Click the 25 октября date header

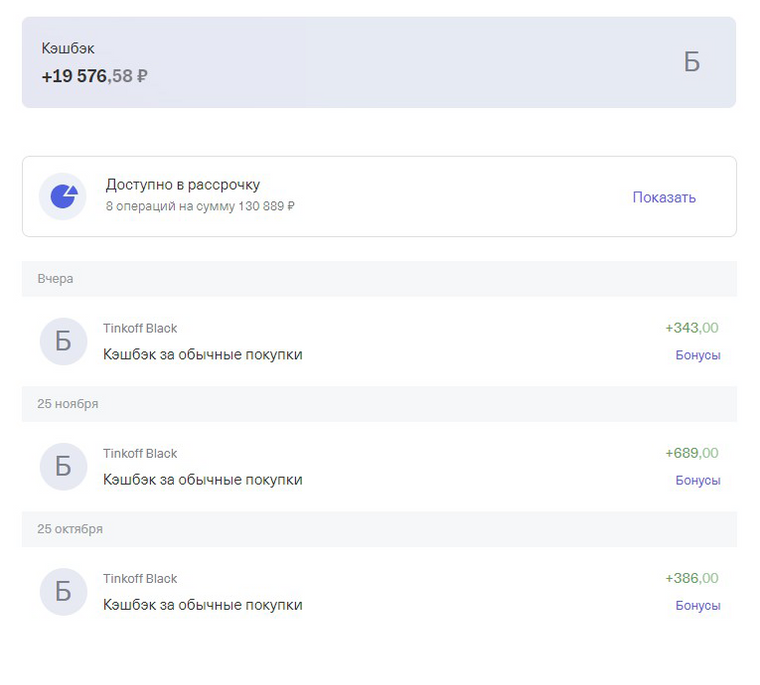70,529
